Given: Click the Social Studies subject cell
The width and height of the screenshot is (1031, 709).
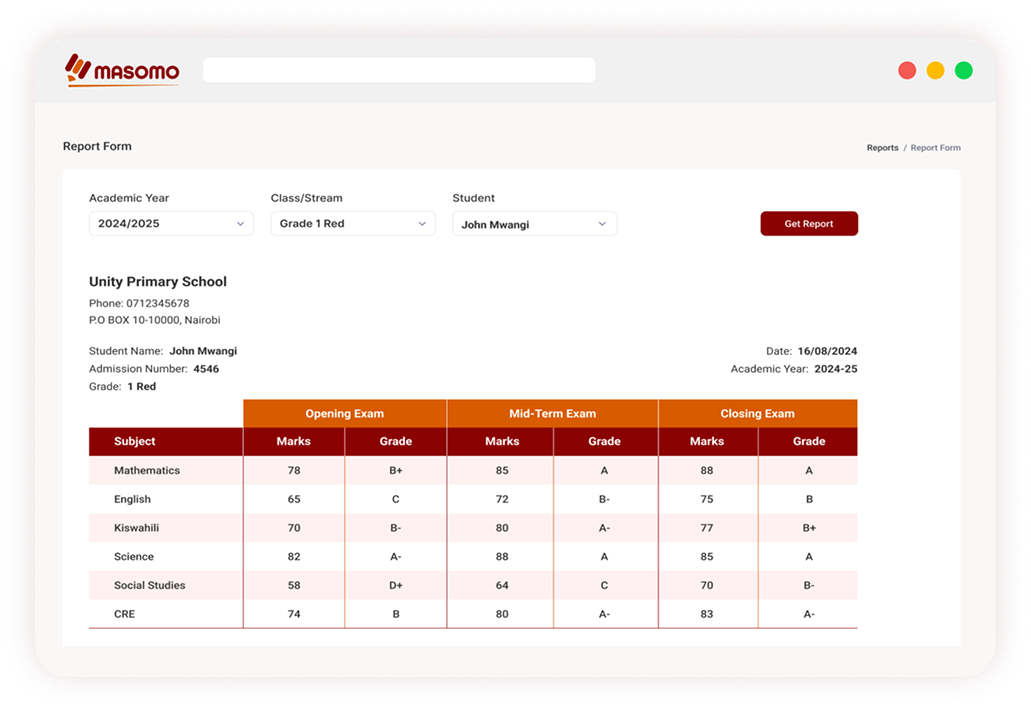Looking at the screenshot, I should click(x=150, y=585).
